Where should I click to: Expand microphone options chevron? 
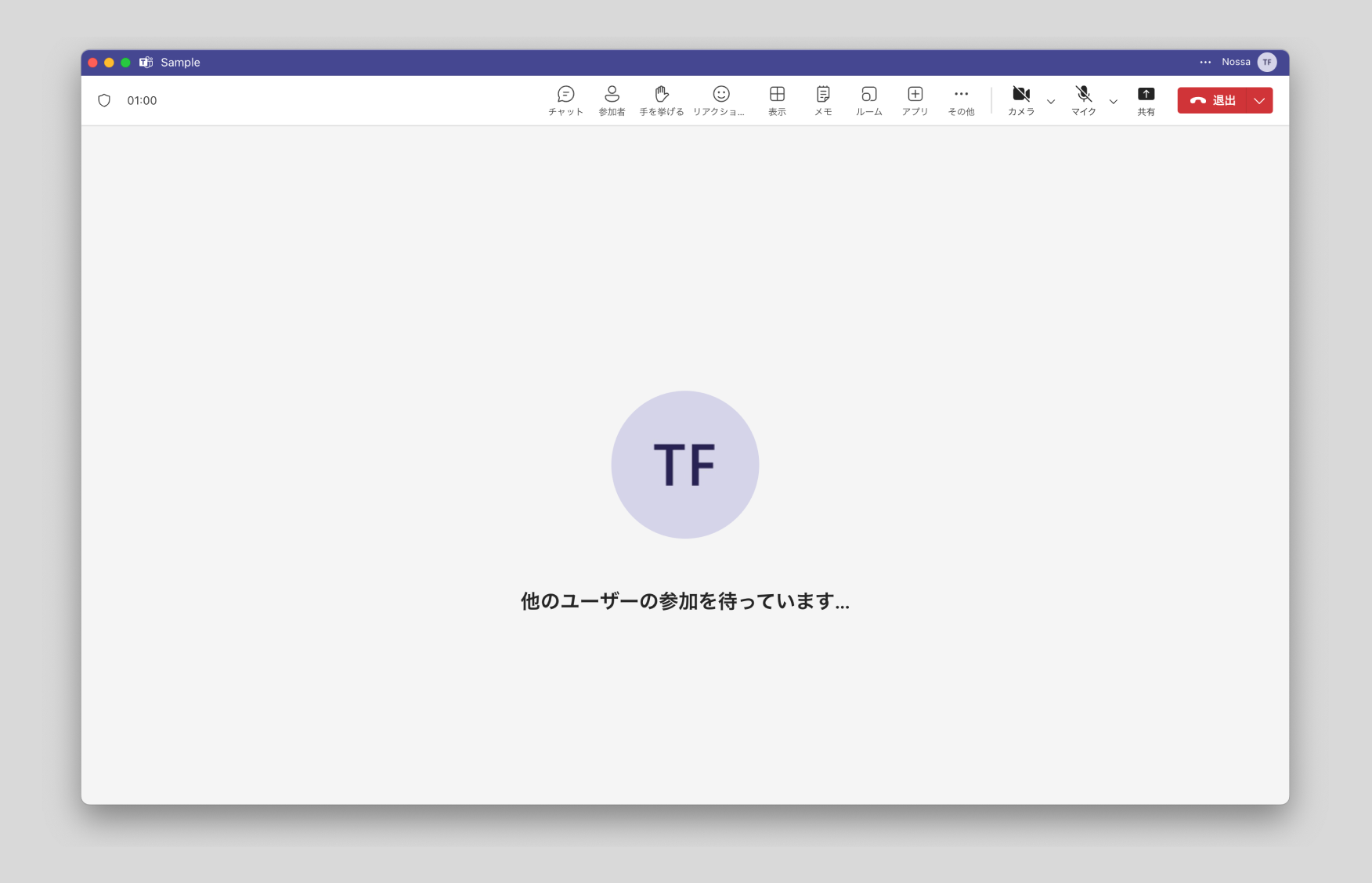pos(1113,102)
